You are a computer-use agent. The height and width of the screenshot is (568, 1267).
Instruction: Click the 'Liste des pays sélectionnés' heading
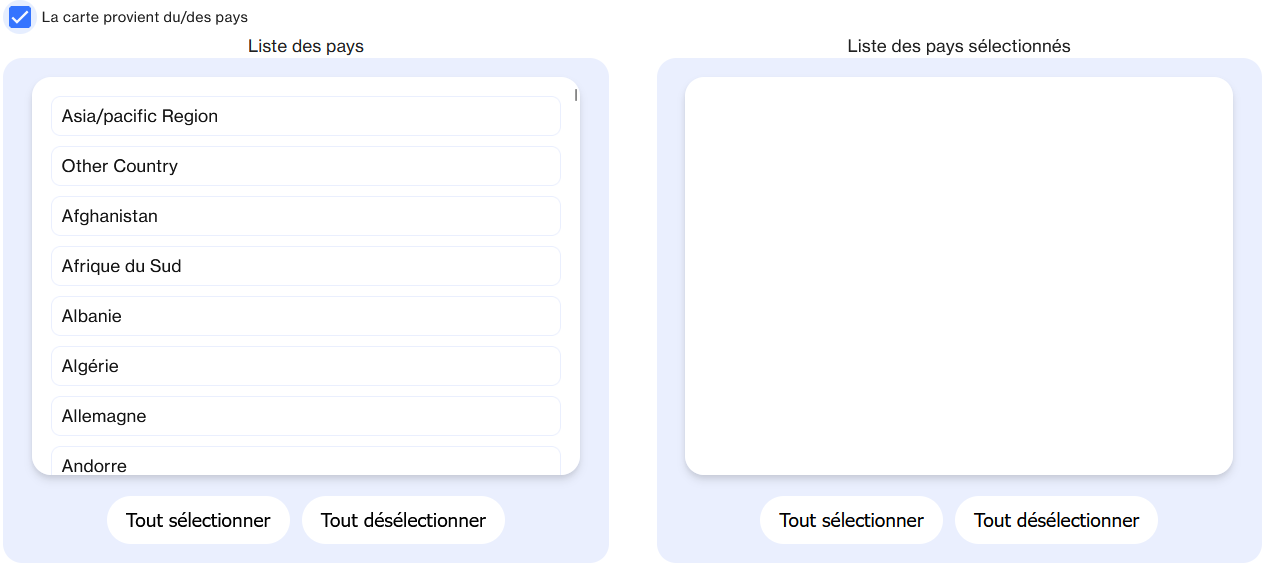point(958,46)
